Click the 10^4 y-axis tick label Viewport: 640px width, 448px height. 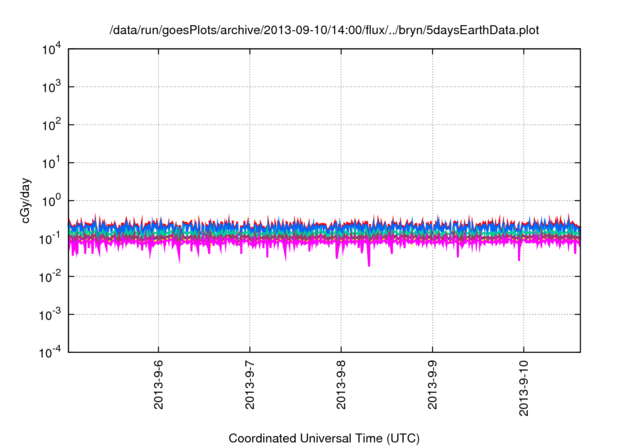tap(51, 49)
